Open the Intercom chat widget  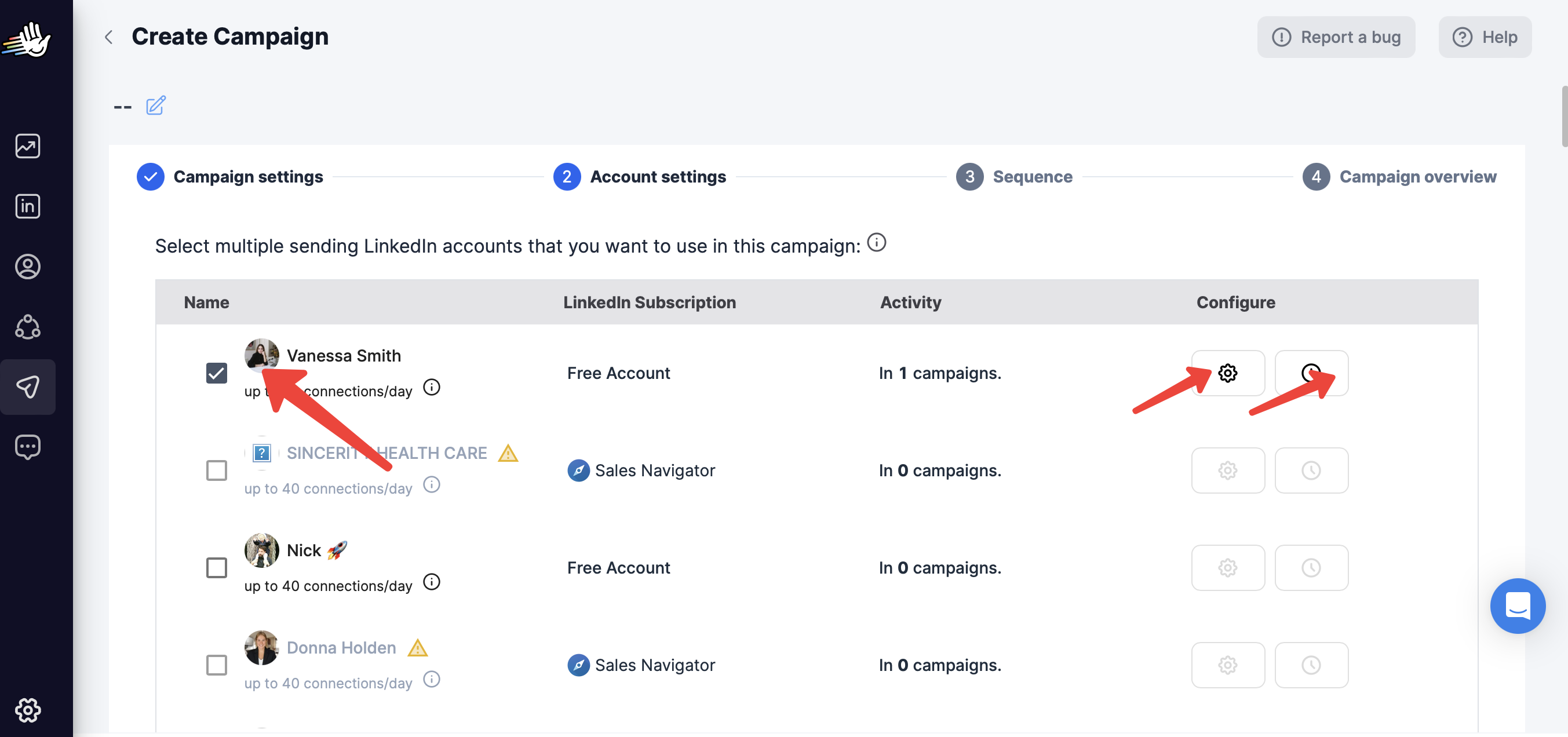click(x=1517, y=605)
